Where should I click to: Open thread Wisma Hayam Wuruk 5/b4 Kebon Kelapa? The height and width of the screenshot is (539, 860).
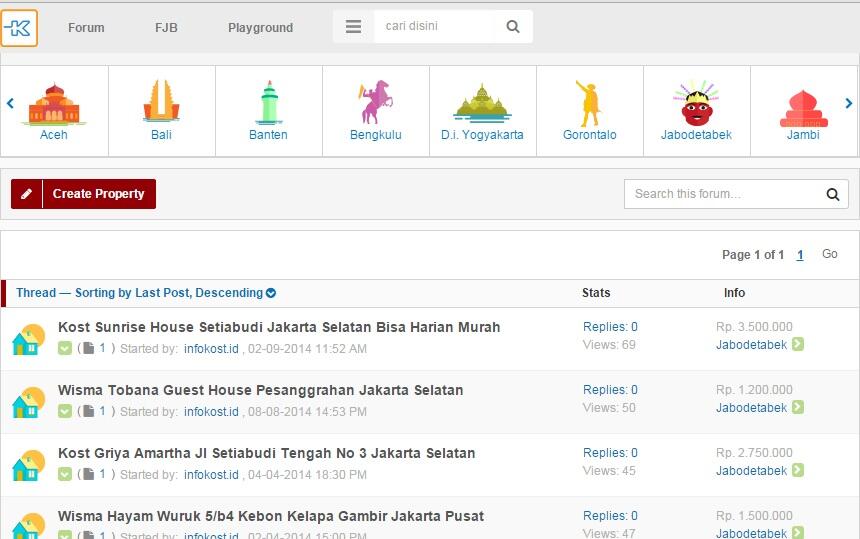(x=271, y=517)
